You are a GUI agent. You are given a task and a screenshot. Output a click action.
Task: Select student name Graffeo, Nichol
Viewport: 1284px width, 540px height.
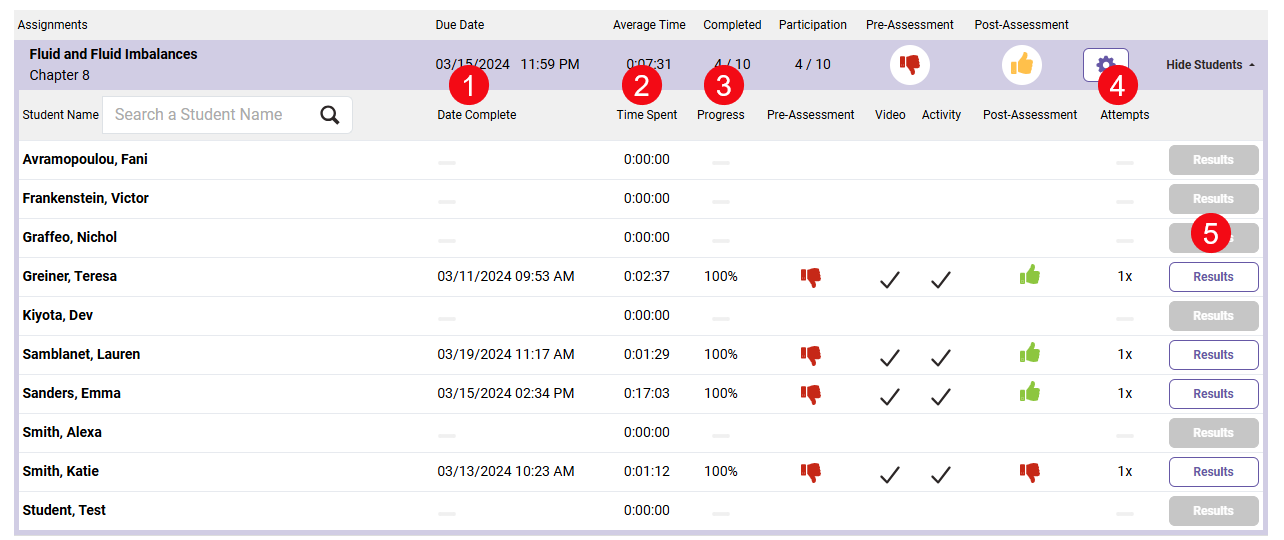(70, 238)
